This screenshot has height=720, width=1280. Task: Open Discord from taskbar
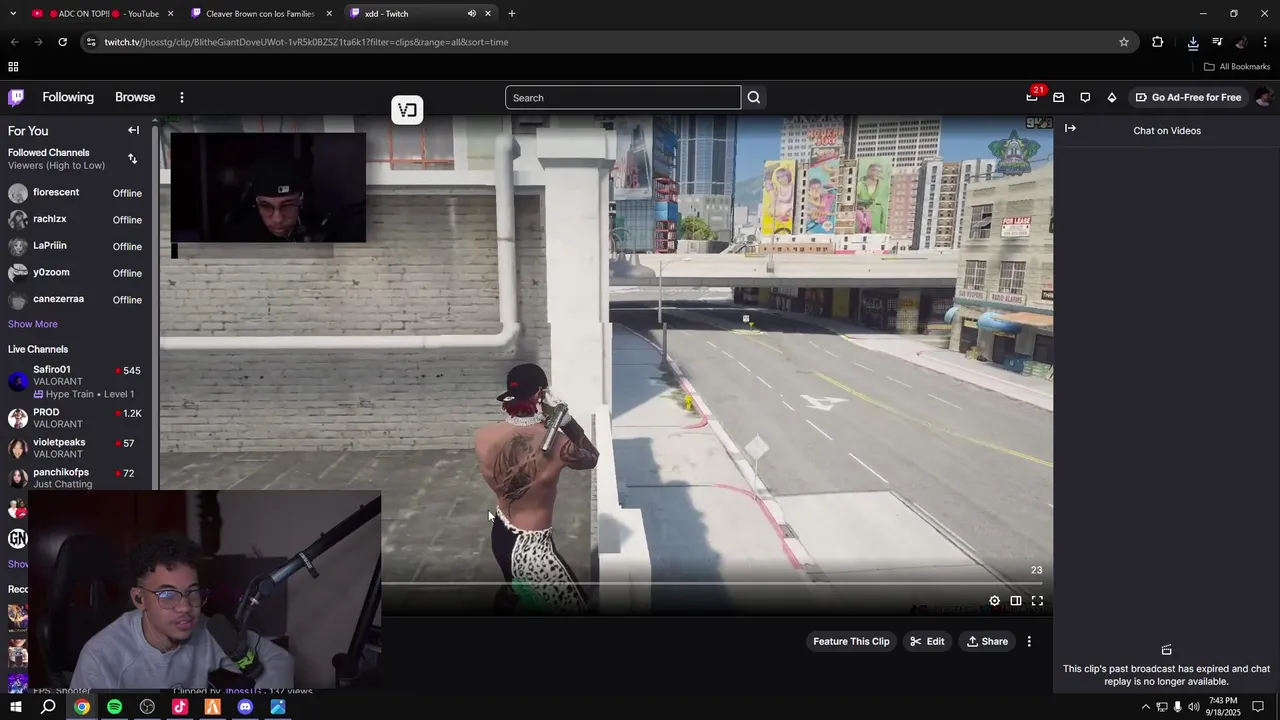click(245, 707)
